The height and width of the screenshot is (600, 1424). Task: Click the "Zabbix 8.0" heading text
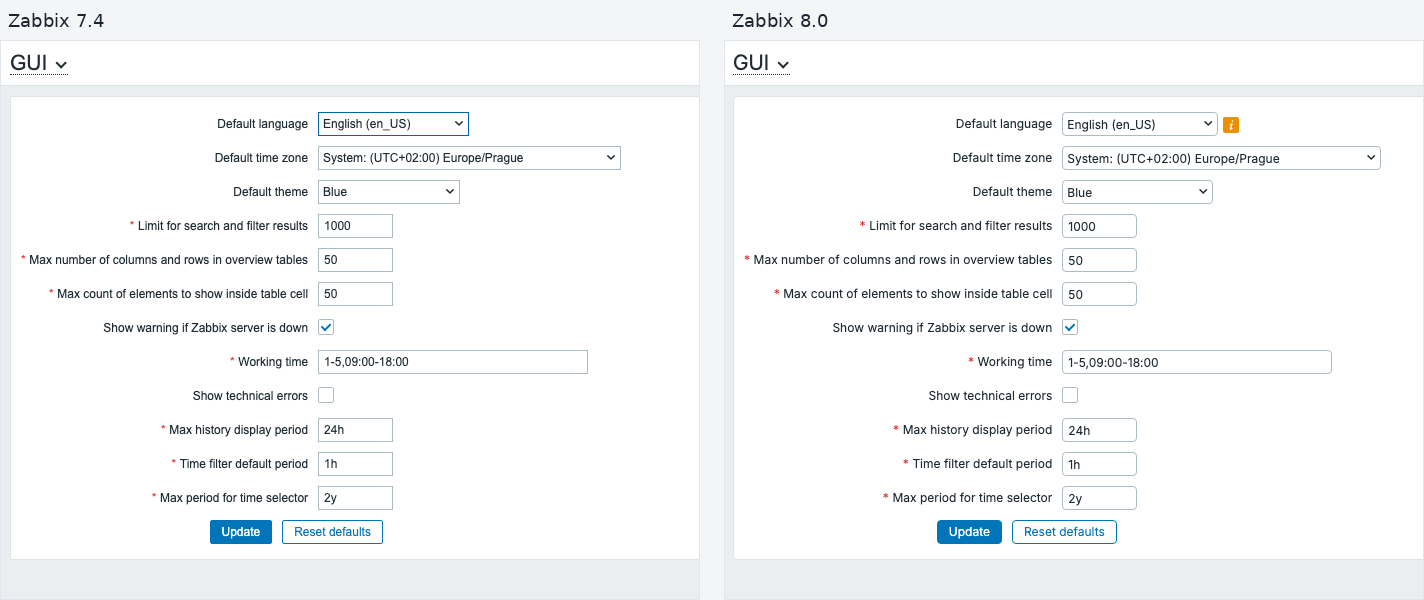[780, 21]
